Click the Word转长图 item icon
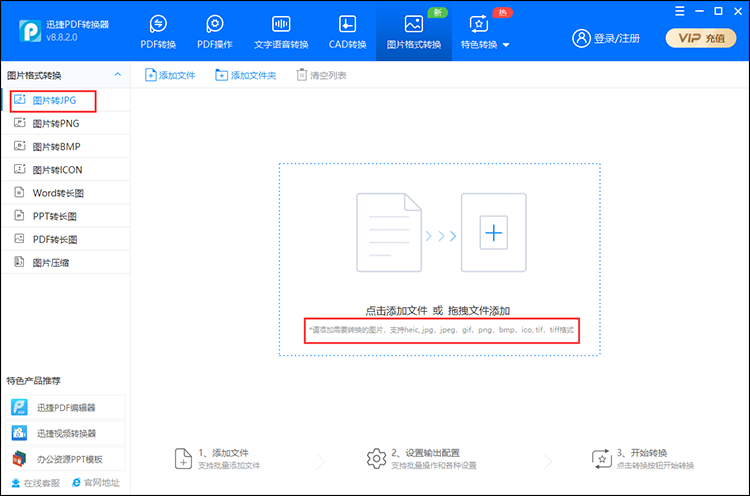750x496 pixels. tap(19, 192)
